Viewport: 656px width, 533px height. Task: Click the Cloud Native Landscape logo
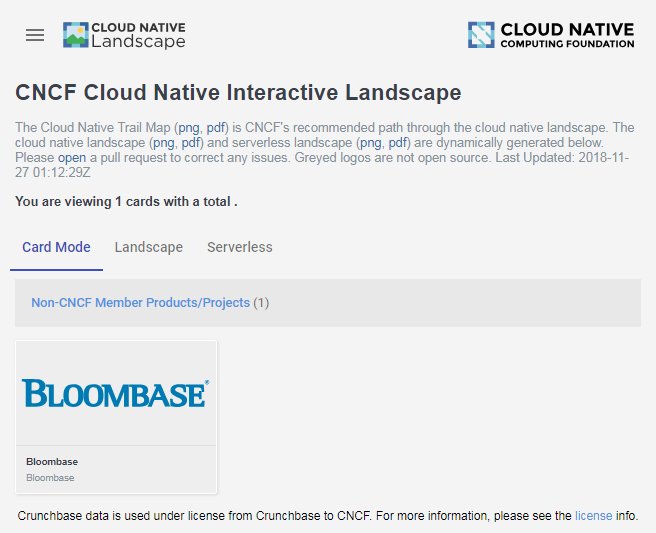(x=124, y=35)
